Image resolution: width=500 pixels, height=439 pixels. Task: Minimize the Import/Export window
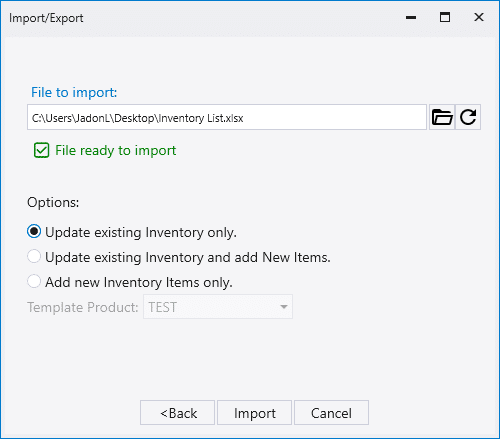click(411, 17)
